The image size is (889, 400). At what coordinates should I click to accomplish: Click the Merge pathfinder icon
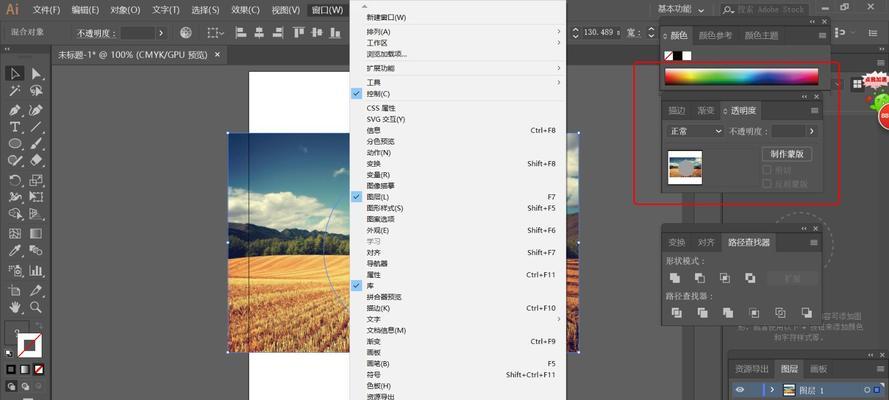coord(728,313)
